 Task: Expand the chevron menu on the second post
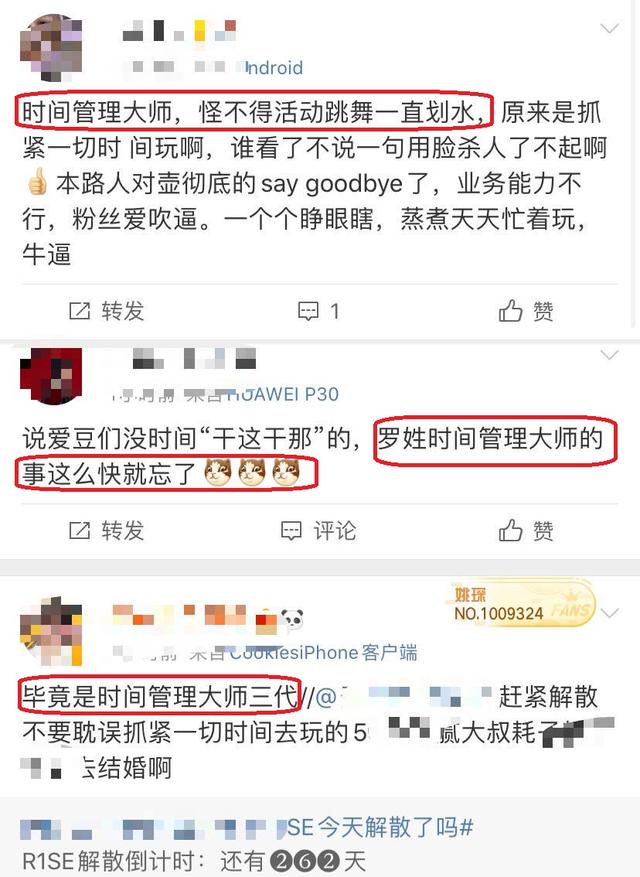pos(609,355)
